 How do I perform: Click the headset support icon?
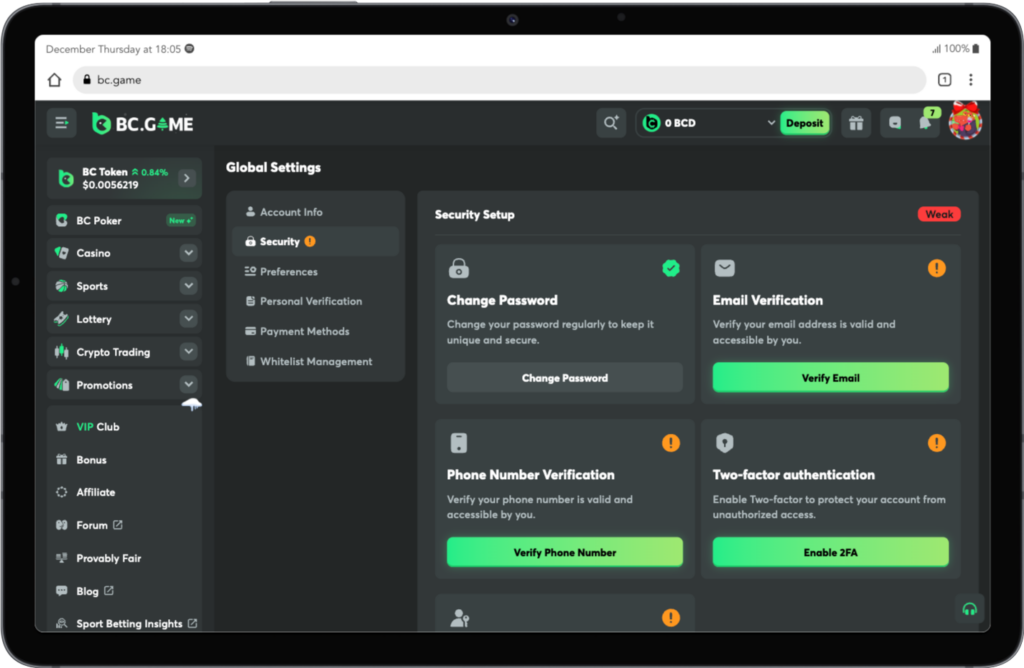968,608
